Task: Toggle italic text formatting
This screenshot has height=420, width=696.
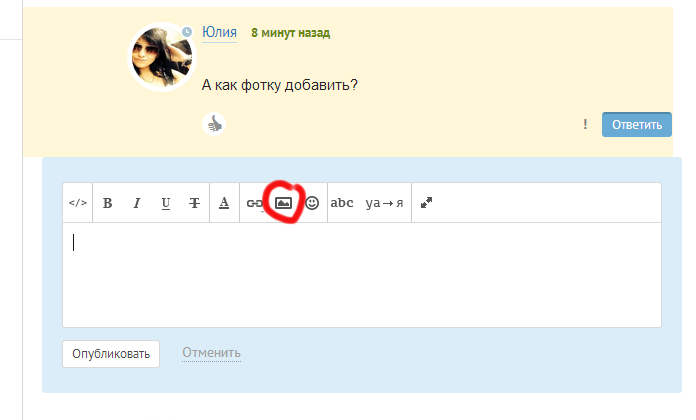Action: (x=137, y=203)
